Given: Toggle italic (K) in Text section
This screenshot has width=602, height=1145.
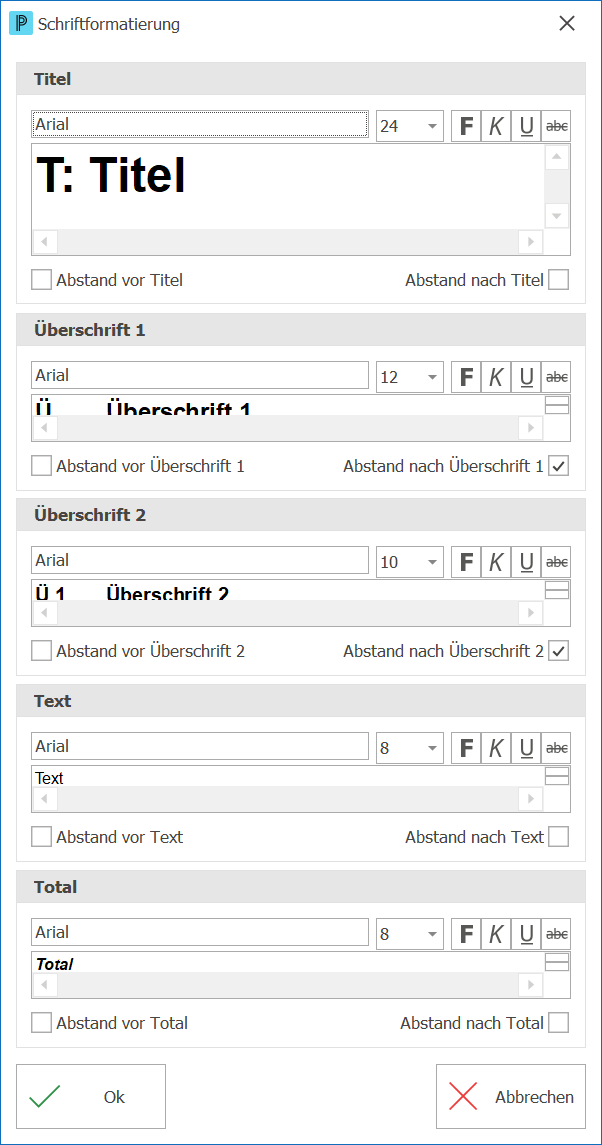Looking at the screenshot, I should 496,748.
